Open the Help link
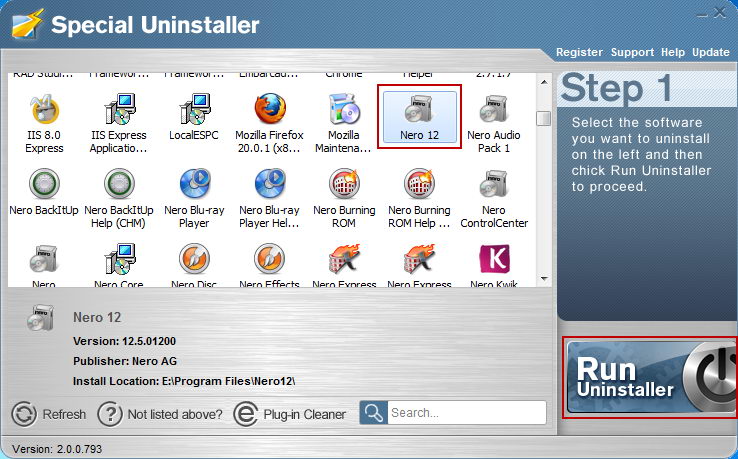738x459 pixels. point(673,52)
